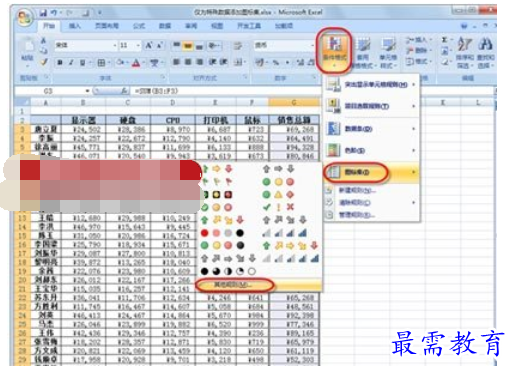Open Top/Bottom Rules submenu
513x375 pixels.
click(371, 106)
